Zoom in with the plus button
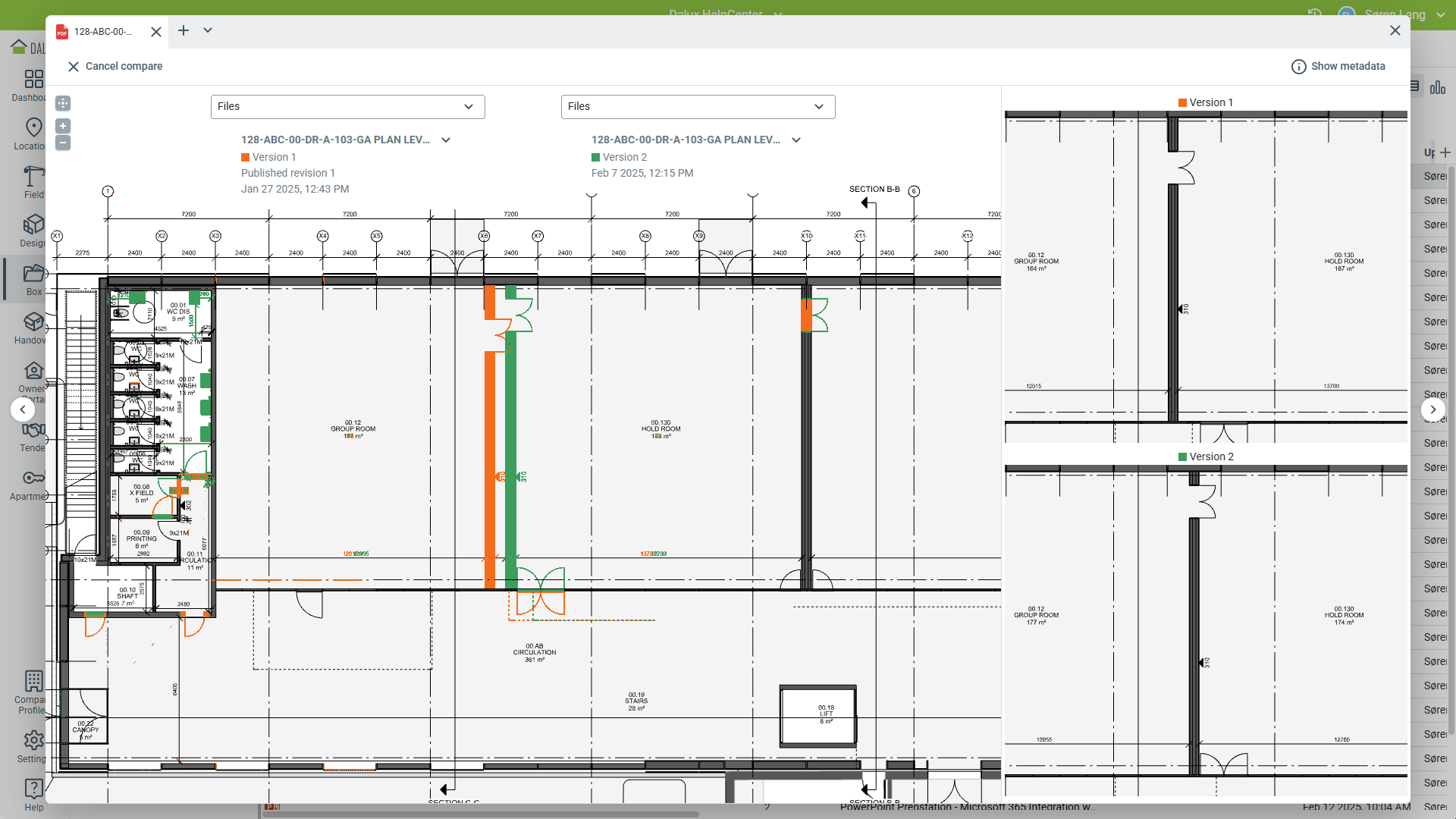This screenshot has width=1456, height=819. pyautogui.click(x=63, y=126)
